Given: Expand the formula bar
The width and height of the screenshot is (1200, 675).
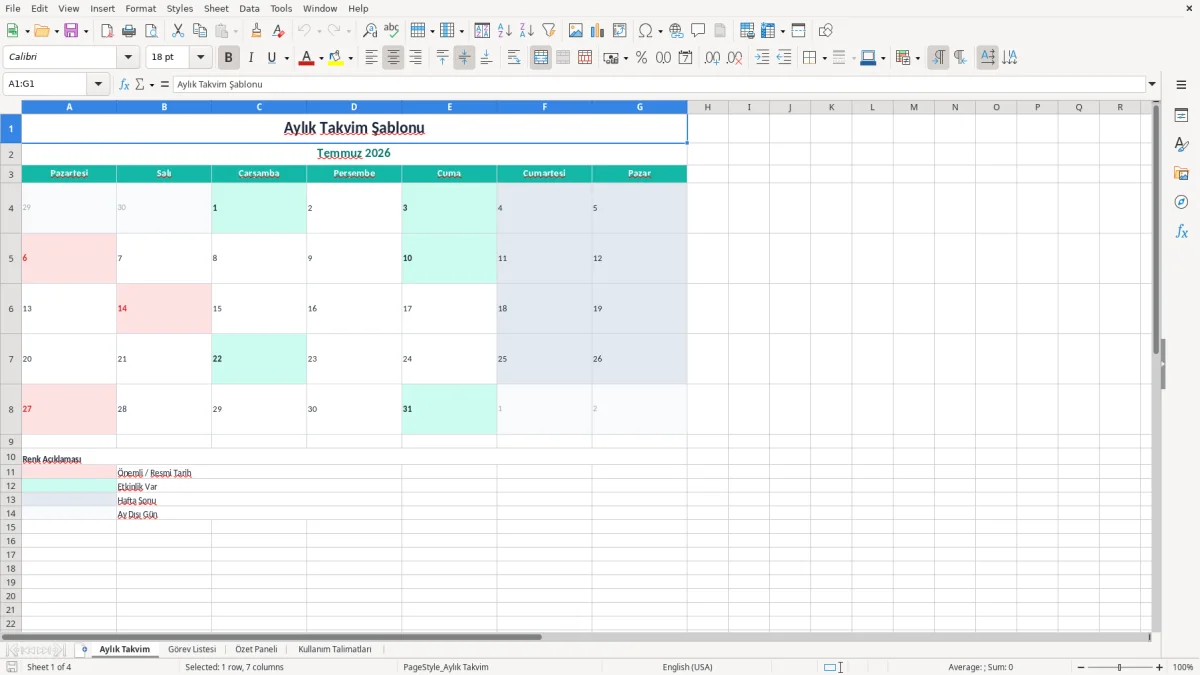Looking at the screenshot, I should click(x=1152, y=85).
